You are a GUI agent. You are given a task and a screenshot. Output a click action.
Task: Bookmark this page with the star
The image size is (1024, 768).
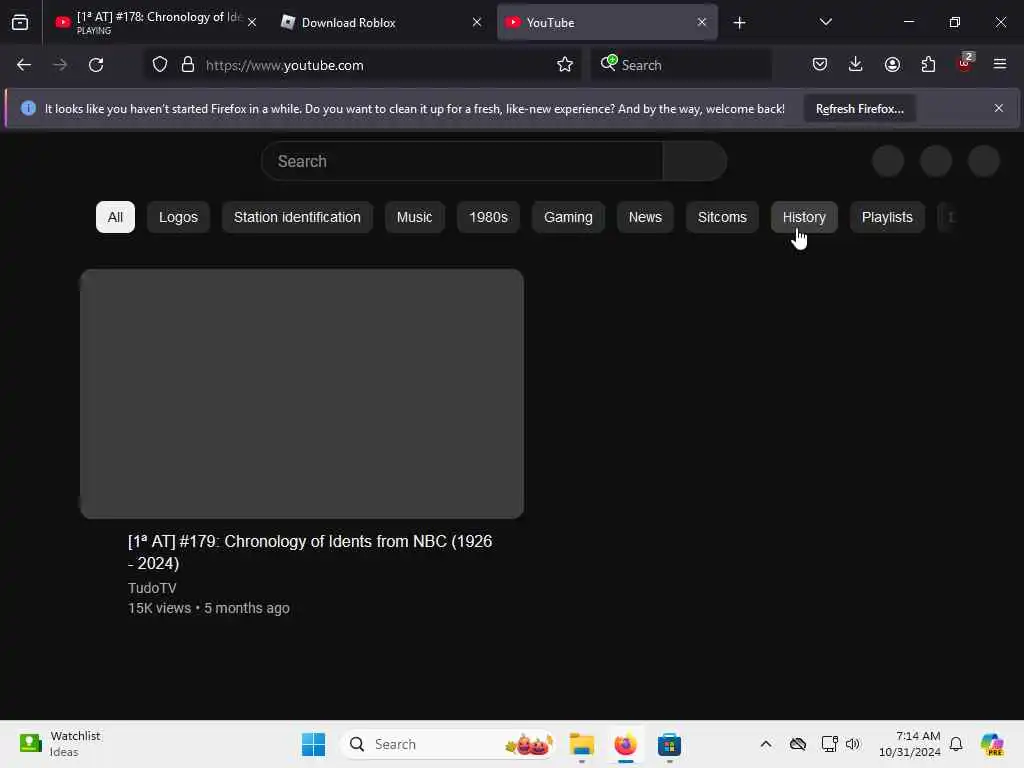point(565,65)
